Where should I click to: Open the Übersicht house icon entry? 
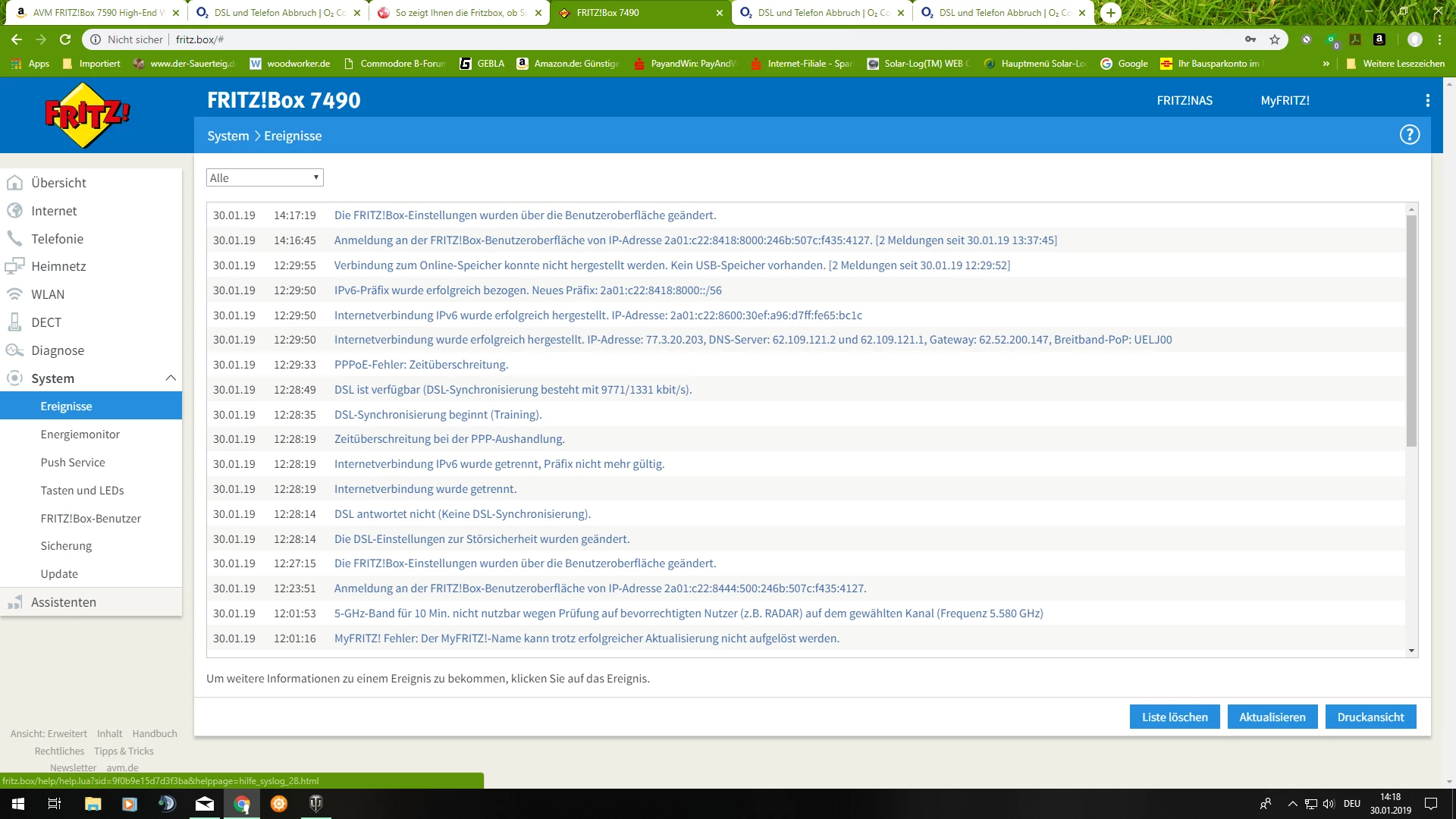14,183
